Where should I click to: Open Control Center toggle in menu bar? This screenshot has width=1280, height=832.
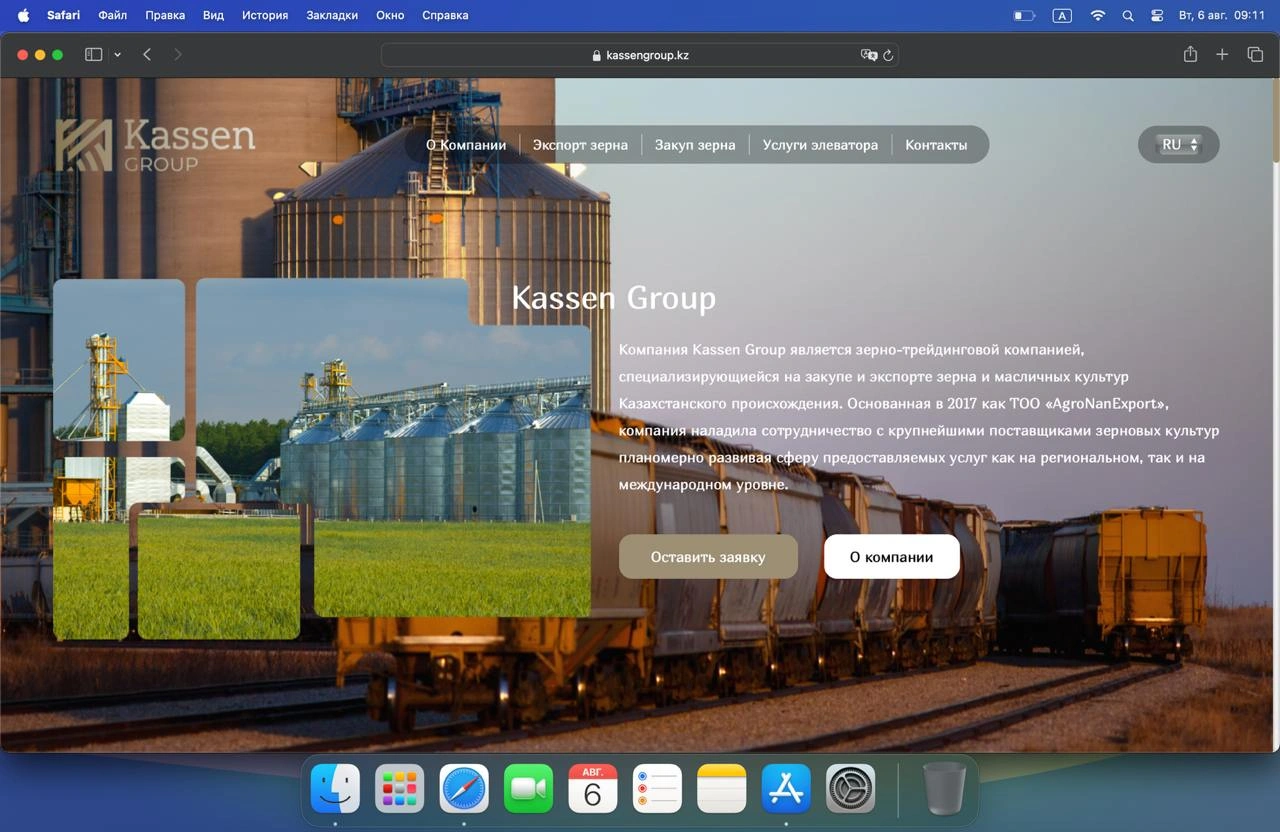pos(1157,15)
